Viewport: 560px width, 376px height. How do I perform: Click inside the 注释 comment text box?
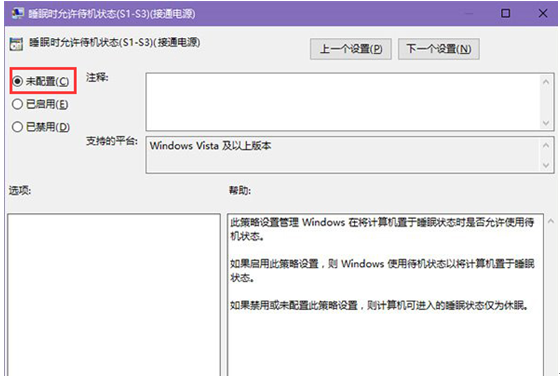(344, 102)
